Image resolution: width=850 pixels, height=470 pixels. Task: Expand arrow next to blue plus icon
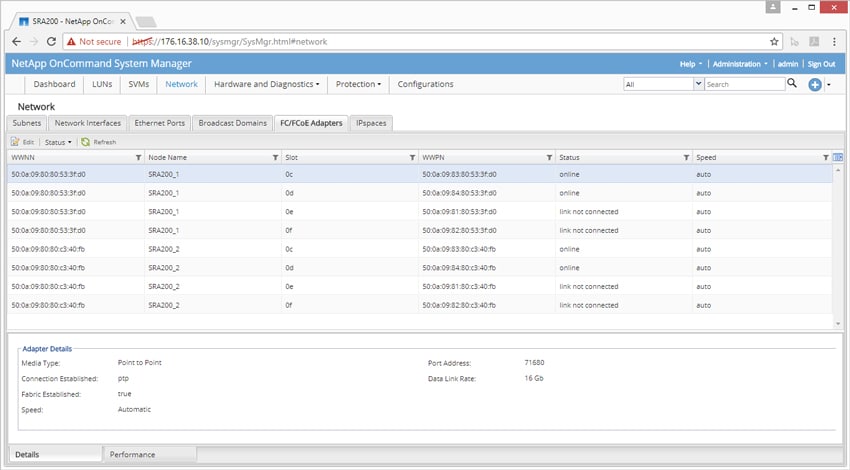pos(829,85)
